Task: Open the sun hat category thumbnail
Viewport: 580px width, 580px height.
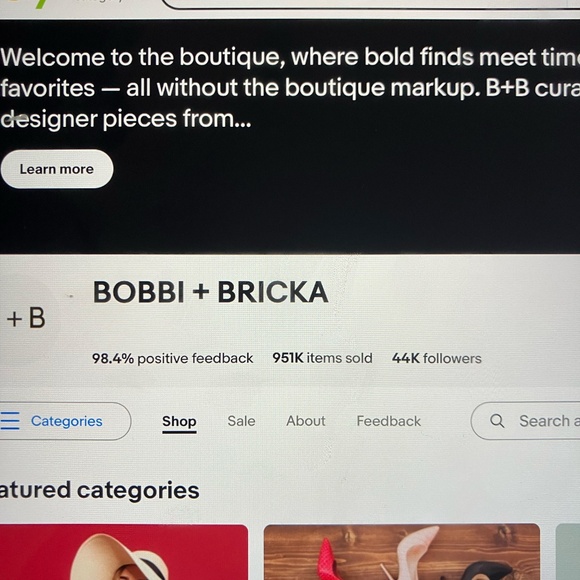Action: (124, 552)
